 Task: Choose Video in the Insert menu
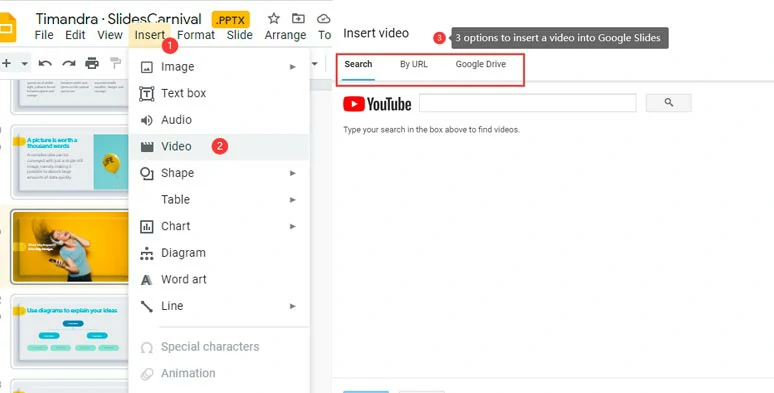point(219,147)
